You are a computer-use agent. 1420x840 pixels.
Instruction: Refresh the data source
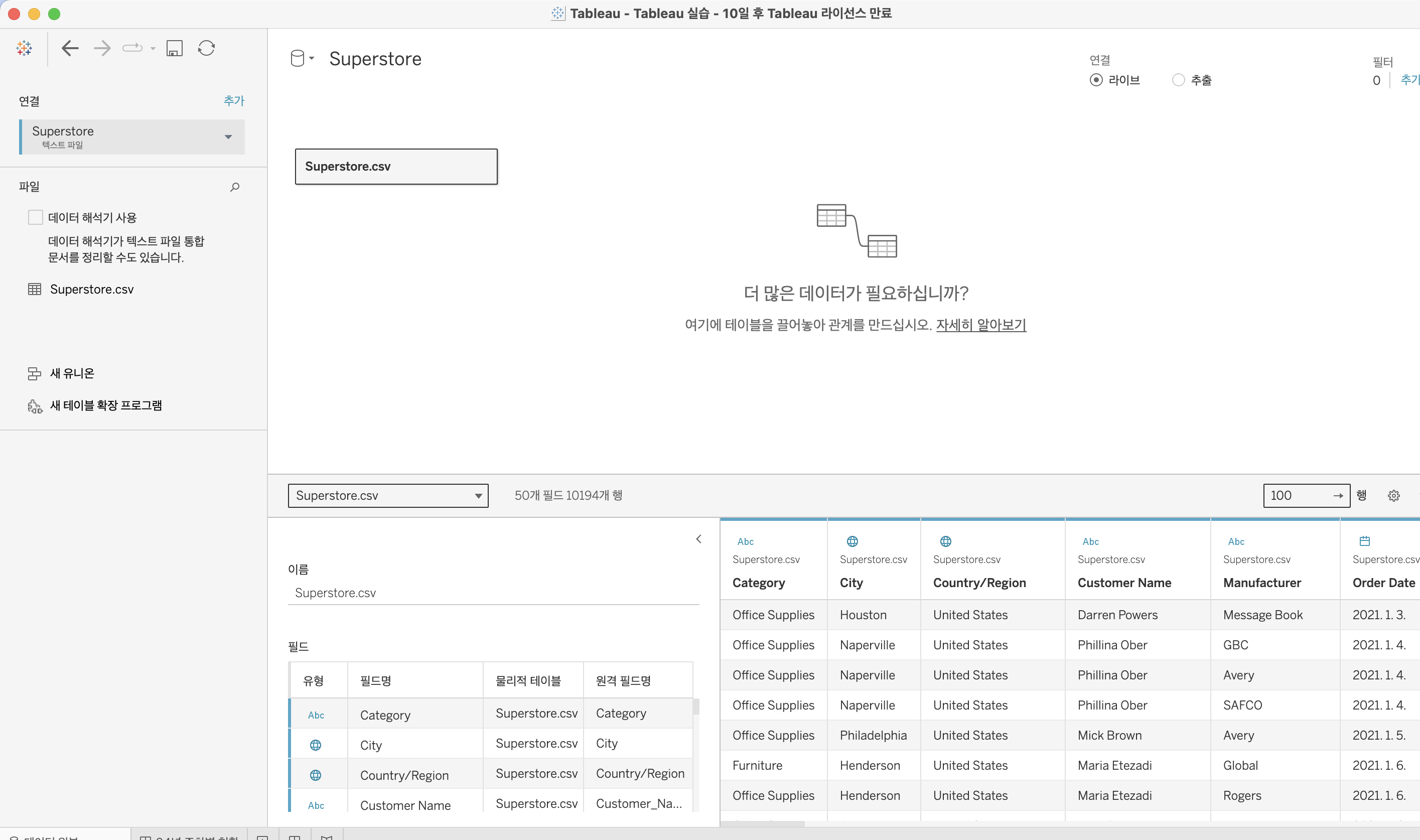[207, 48]
